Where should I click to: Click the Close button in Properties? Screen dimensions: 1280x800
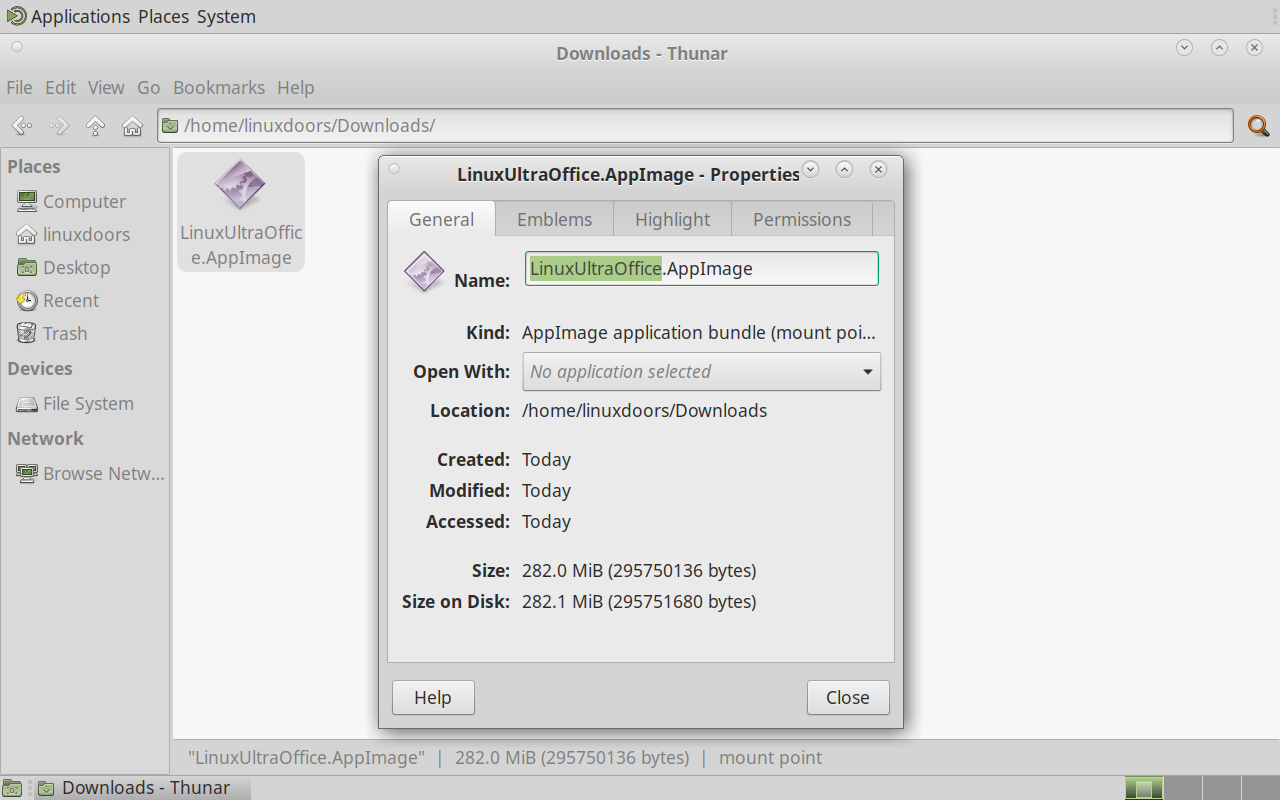click(848, 697)
